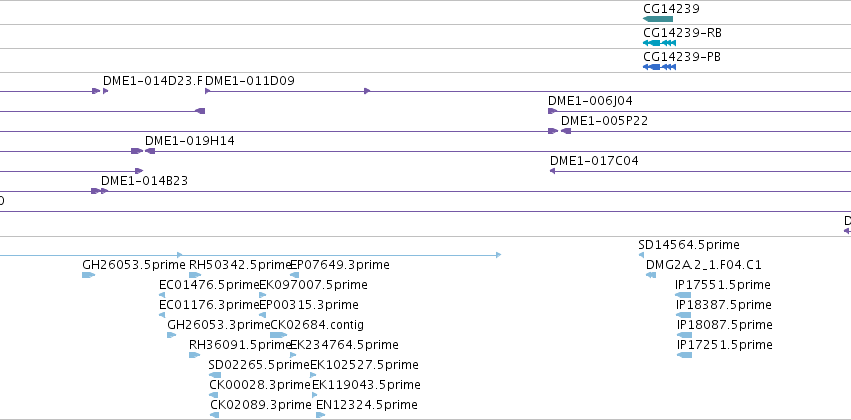This screenshot has width=851, height=420.
Task: Click the SD14564.5prime EST label
Action: click(689, 245)
